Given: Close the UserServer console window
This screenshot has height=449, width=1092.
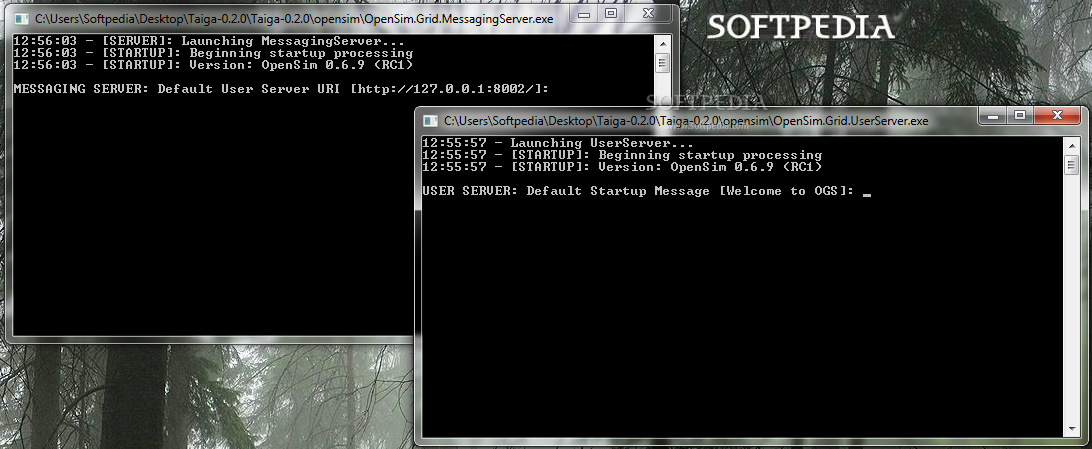Looking at the screenshot, I should pyautogui.click(x=1056, y=115).
